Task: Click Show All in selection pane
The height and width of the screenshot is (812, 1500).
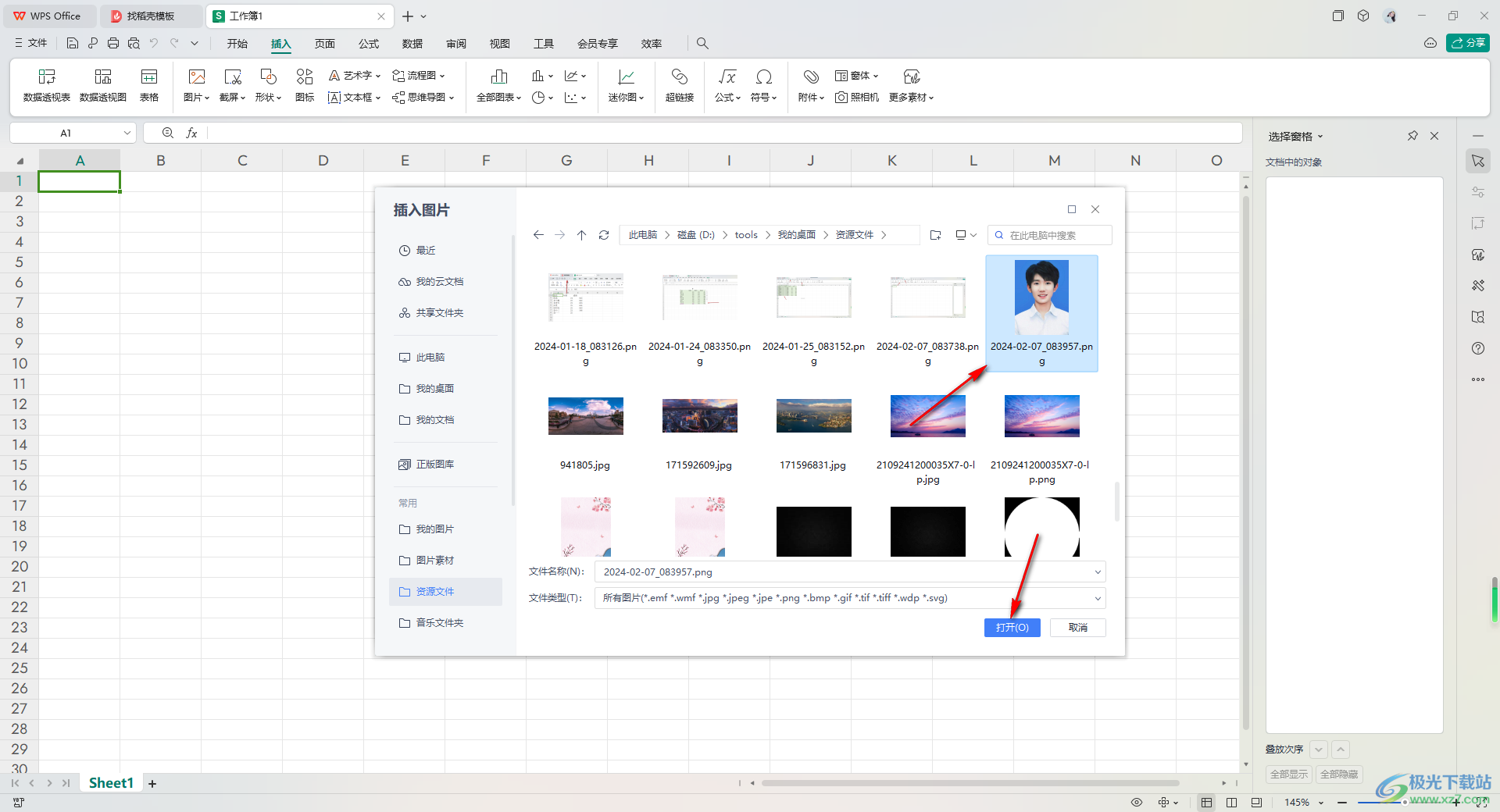Action: tap(1289, 775)
